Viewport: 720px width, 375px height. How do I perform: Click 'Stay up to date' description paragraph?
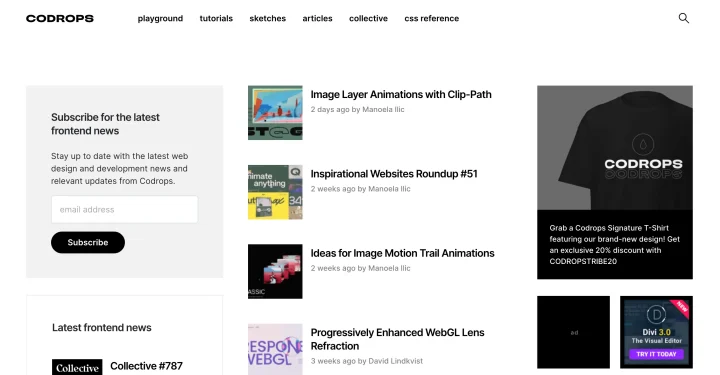click(x=119, y=168)
